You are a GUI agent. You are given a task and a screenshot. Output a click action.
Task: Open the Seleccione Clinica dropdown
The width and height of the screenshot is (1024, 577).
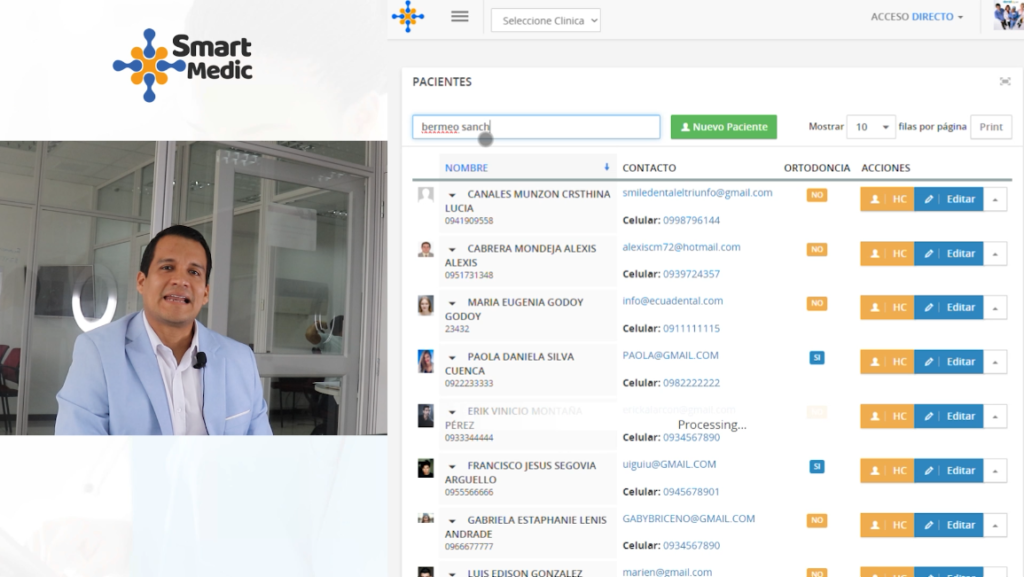click(x=546, y=20)
